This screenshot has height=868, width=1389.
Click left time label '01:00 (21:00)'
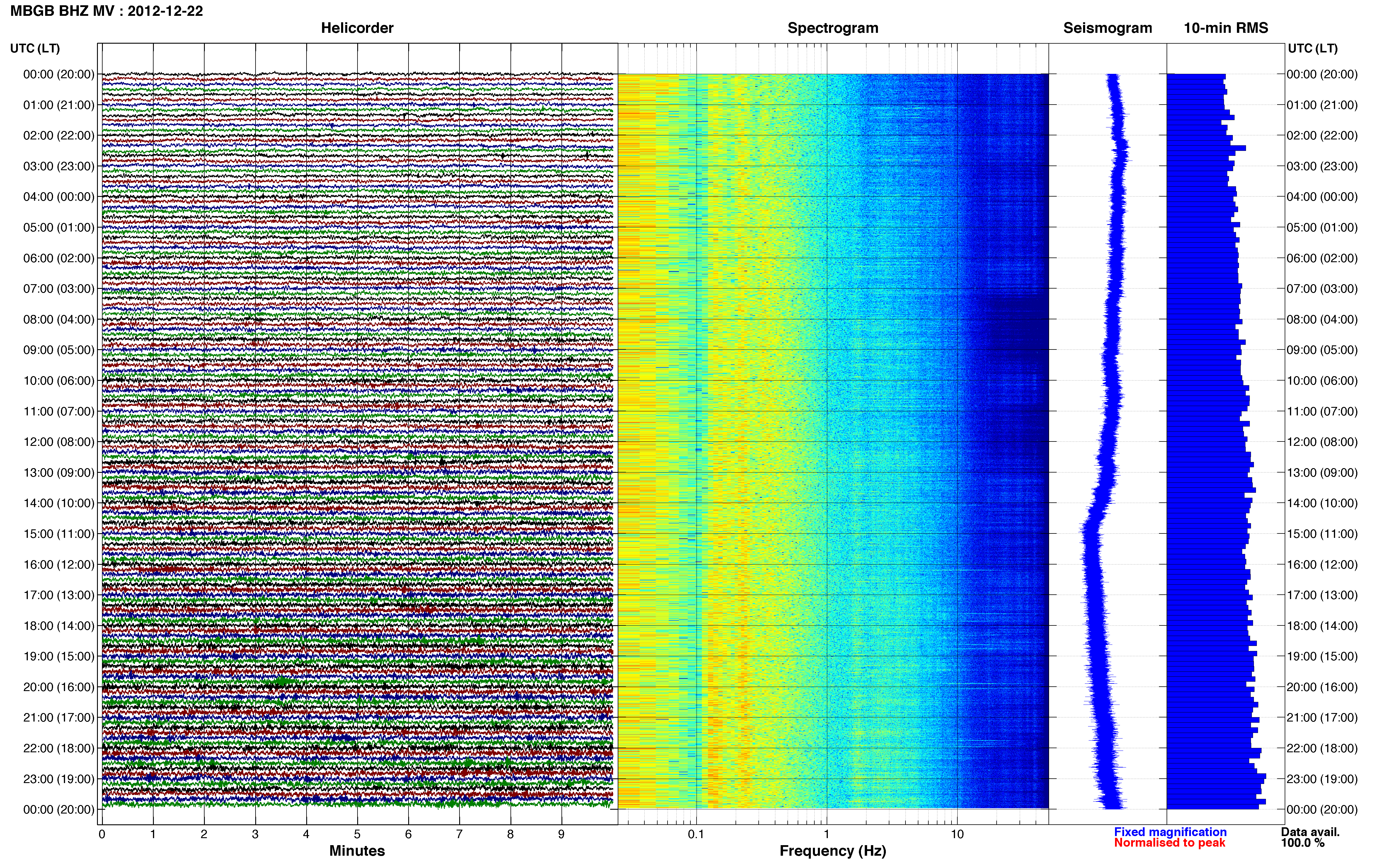click(59, 105)
